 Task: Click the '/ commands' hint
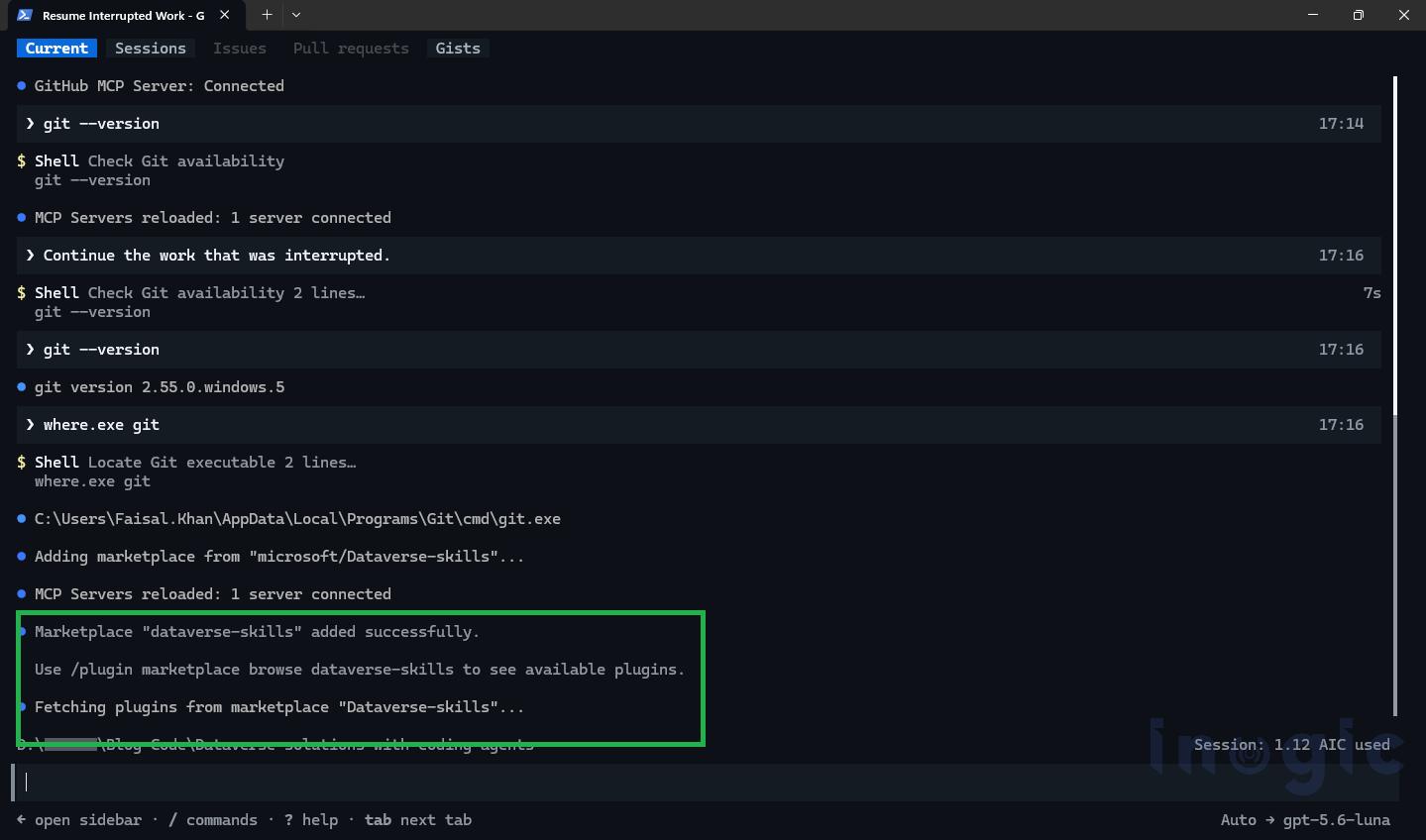pyautogui.click(x=213, y=819)
